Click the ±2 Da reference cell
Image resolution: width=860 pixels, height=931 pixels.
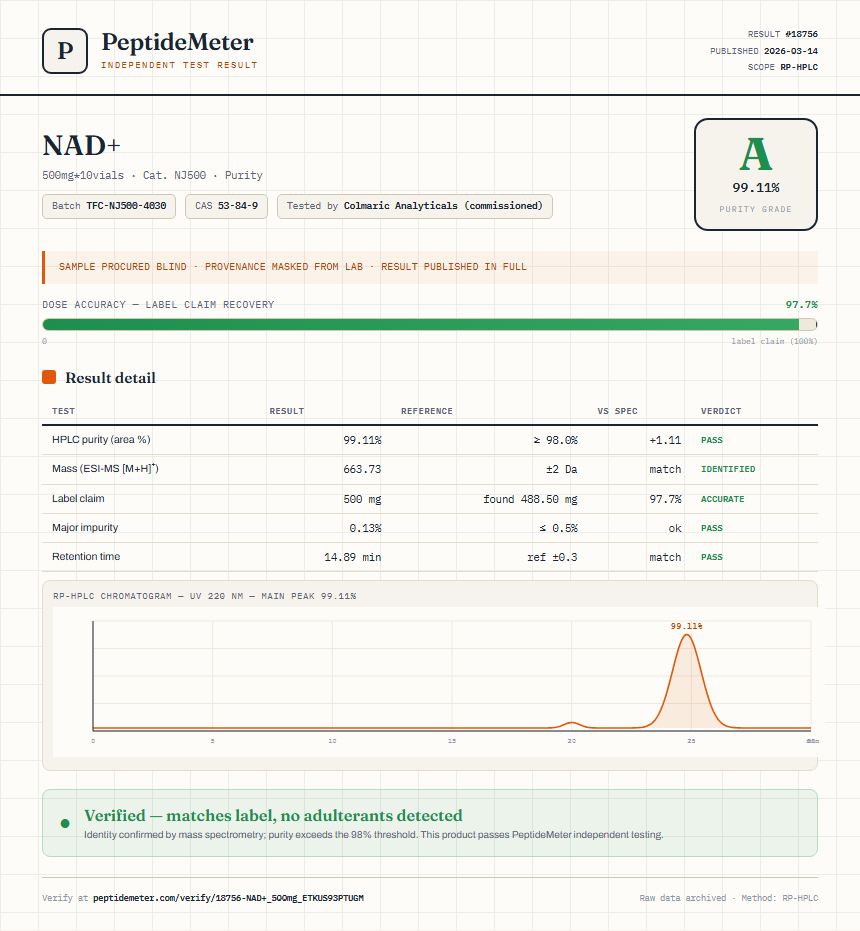click(562, 469)
